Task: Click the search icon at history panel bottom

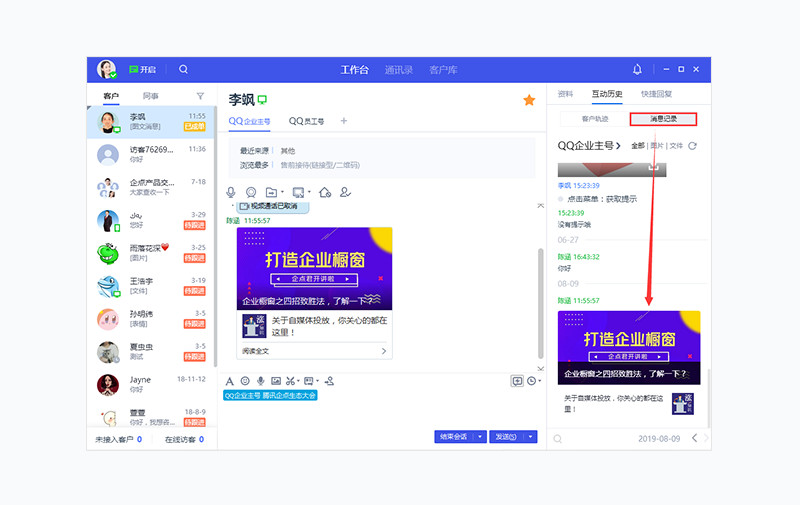Action: (558, 439)
